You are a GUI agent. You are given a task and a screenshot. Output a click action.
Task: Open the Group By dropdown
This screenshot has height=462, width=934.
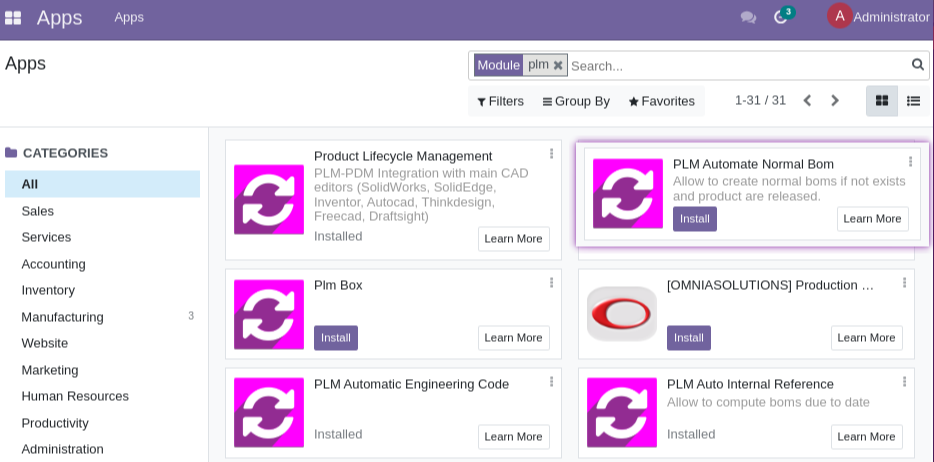coord(576,101)
